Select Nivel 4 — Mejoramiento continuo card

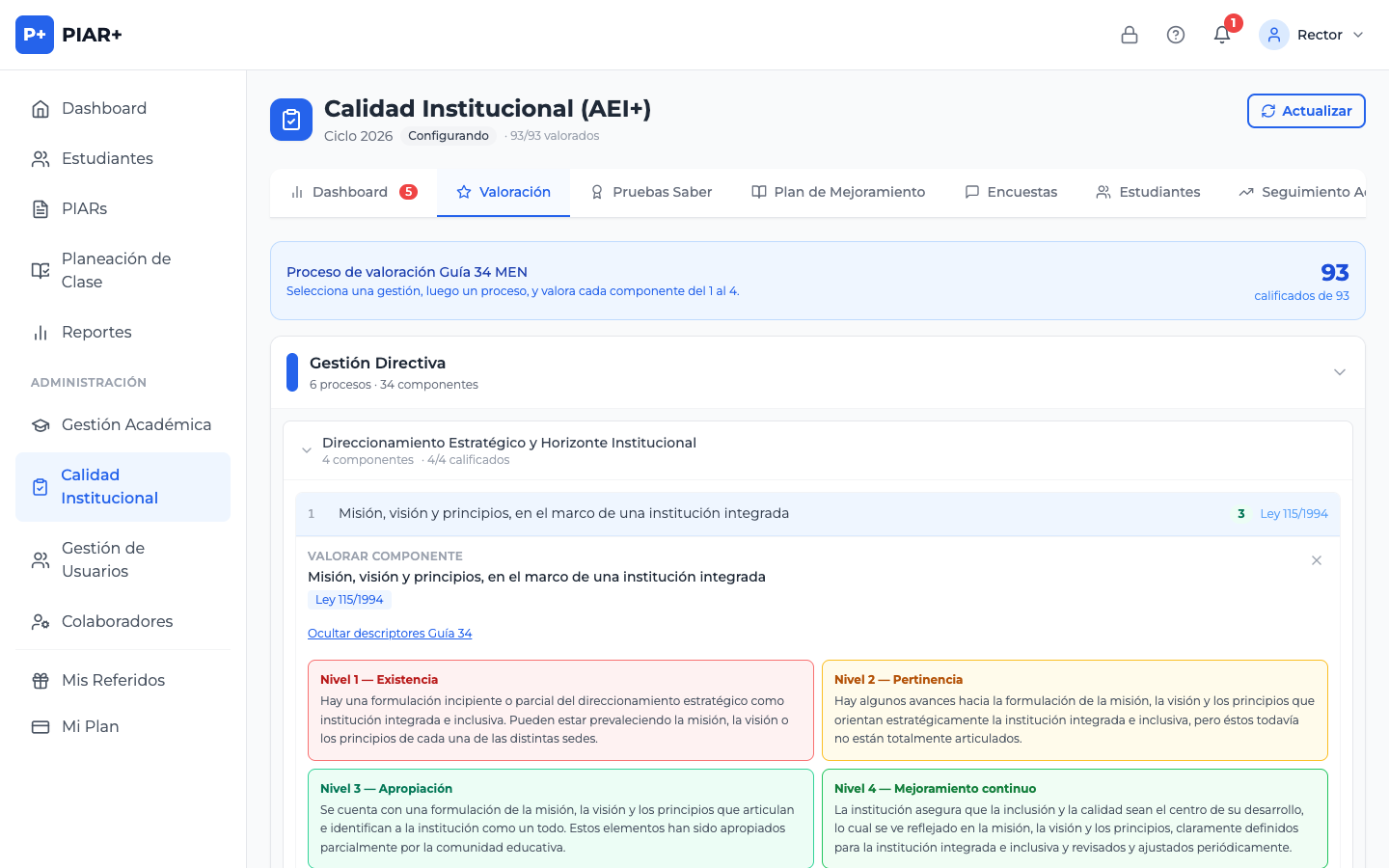[x=1075, y=819]
